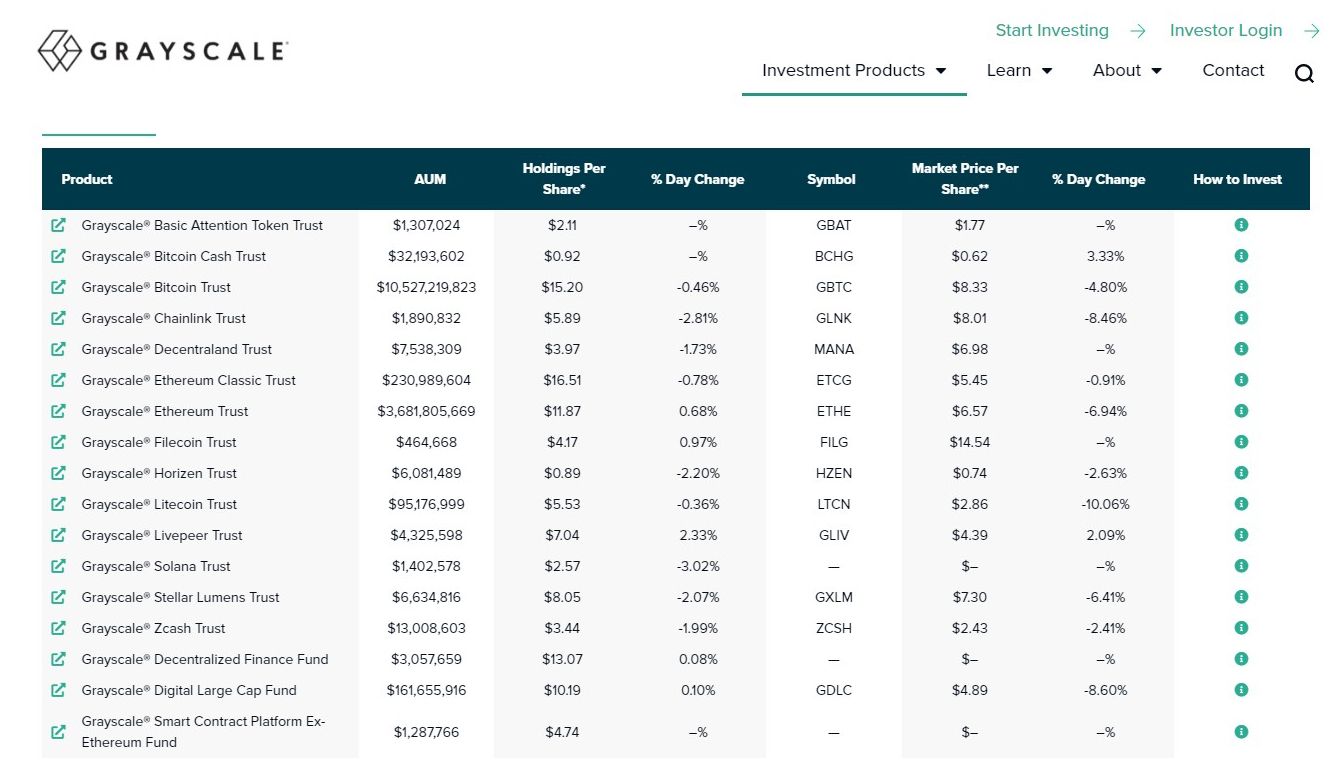The image size is (1344, 782).
Task: Click the Market Price Per Share header
Action: pyautogui.click(x=965, y=178)
